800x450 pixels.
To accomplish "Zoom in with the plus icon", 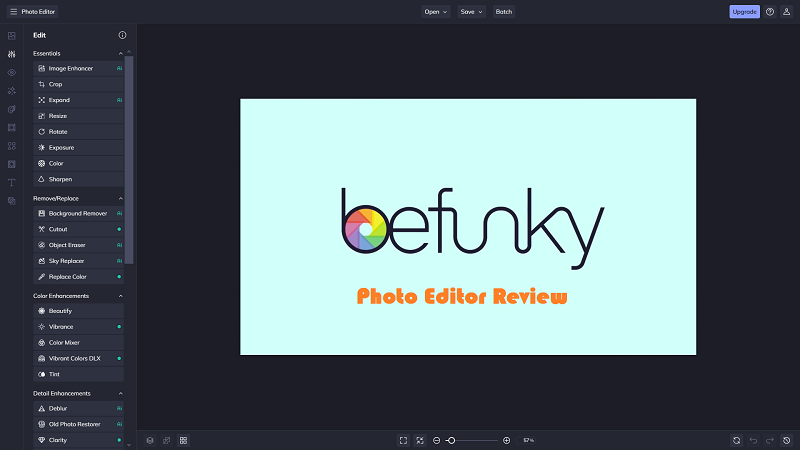I will click(507, 440).
